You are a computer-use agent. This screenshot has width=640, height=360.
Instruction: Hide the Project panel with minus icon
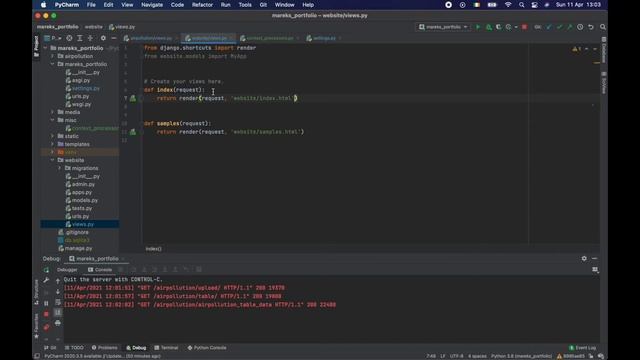114,38
